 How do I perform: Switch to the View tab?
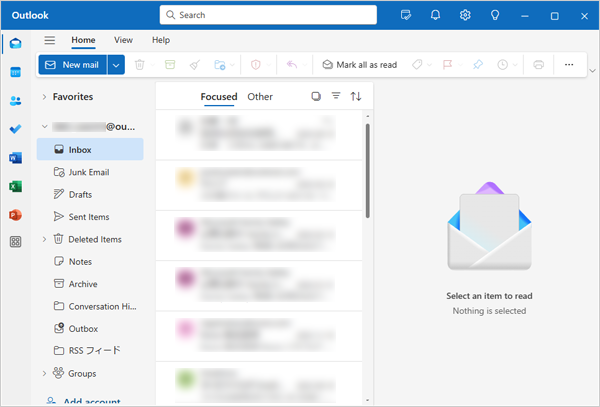point(123,40)
